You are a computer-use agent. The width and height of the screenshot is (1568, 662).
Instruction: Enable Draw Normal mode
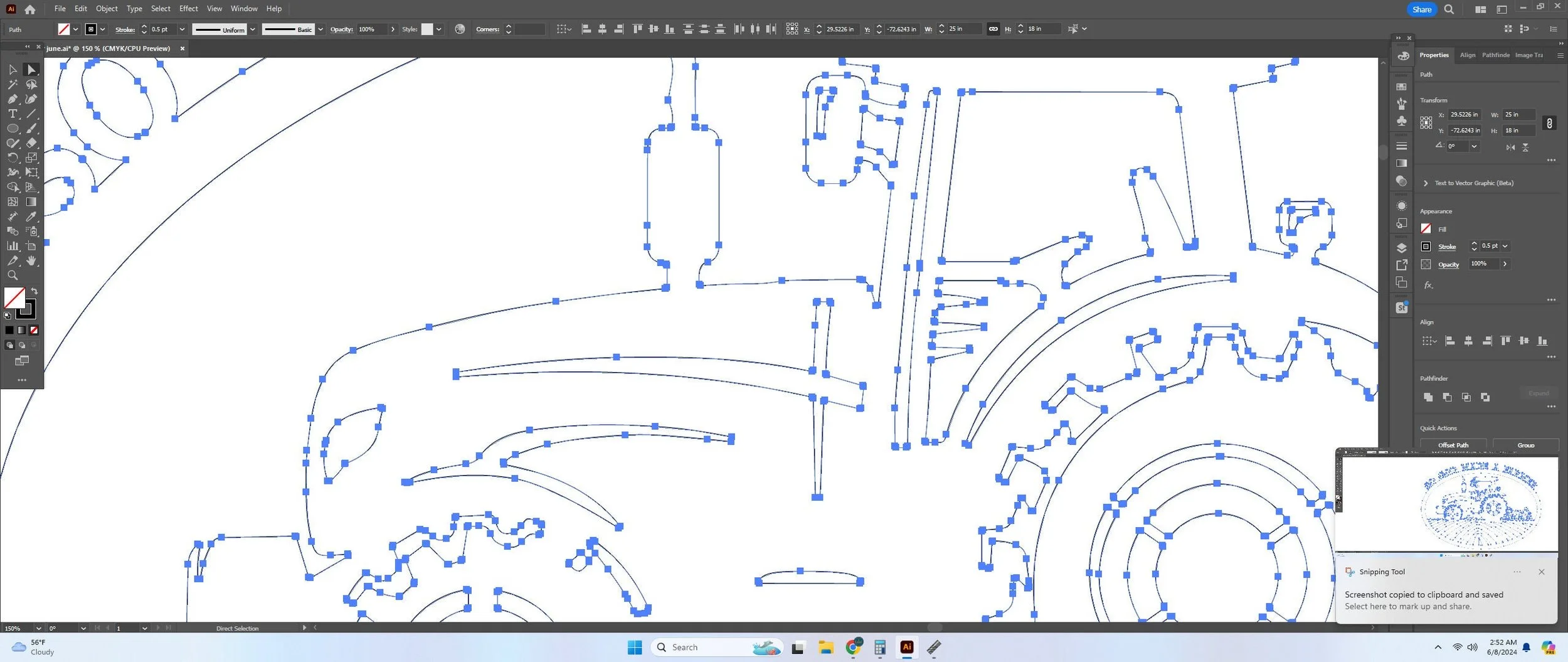[9, 345]
